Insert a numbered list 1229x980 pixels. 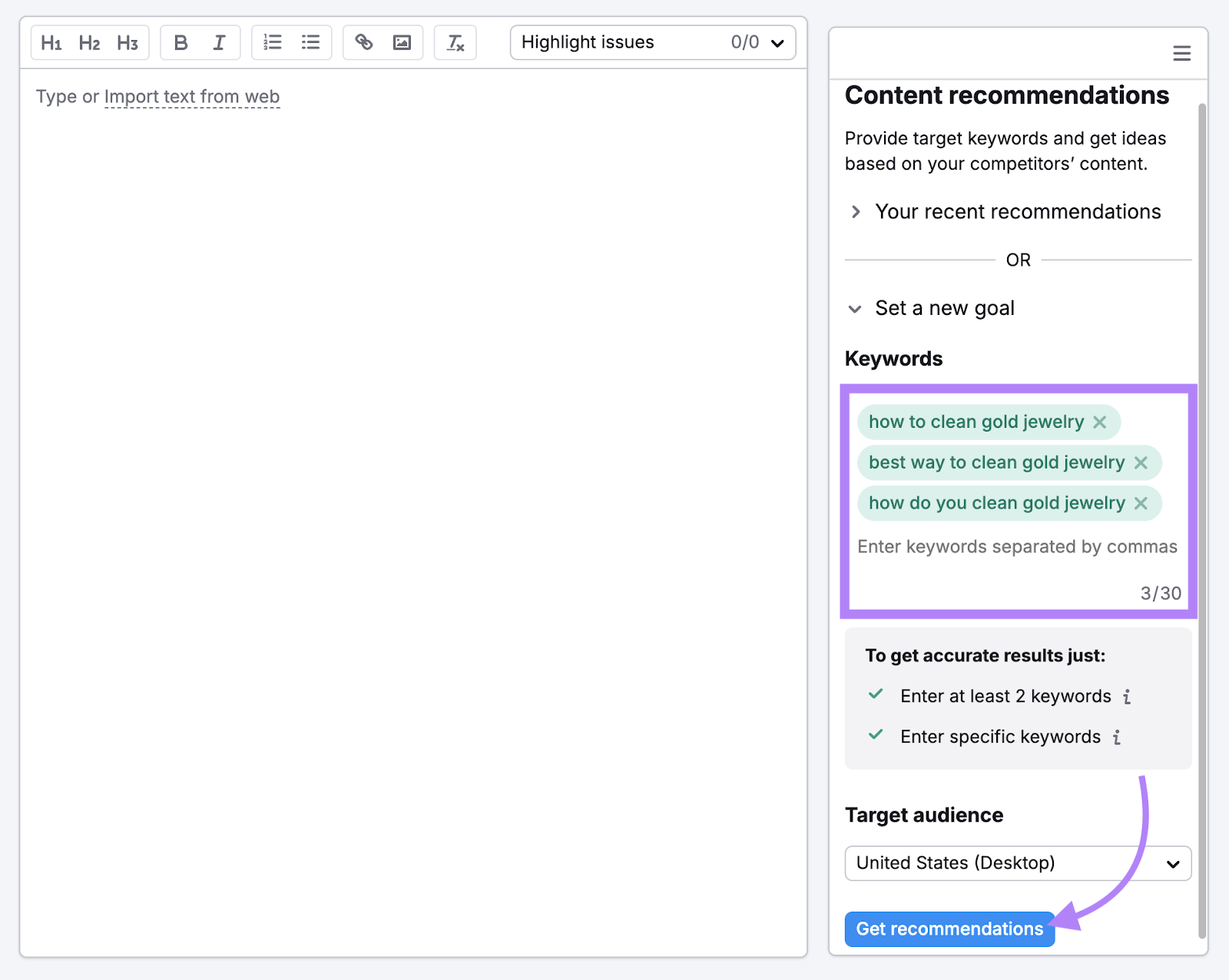point(273,42)
